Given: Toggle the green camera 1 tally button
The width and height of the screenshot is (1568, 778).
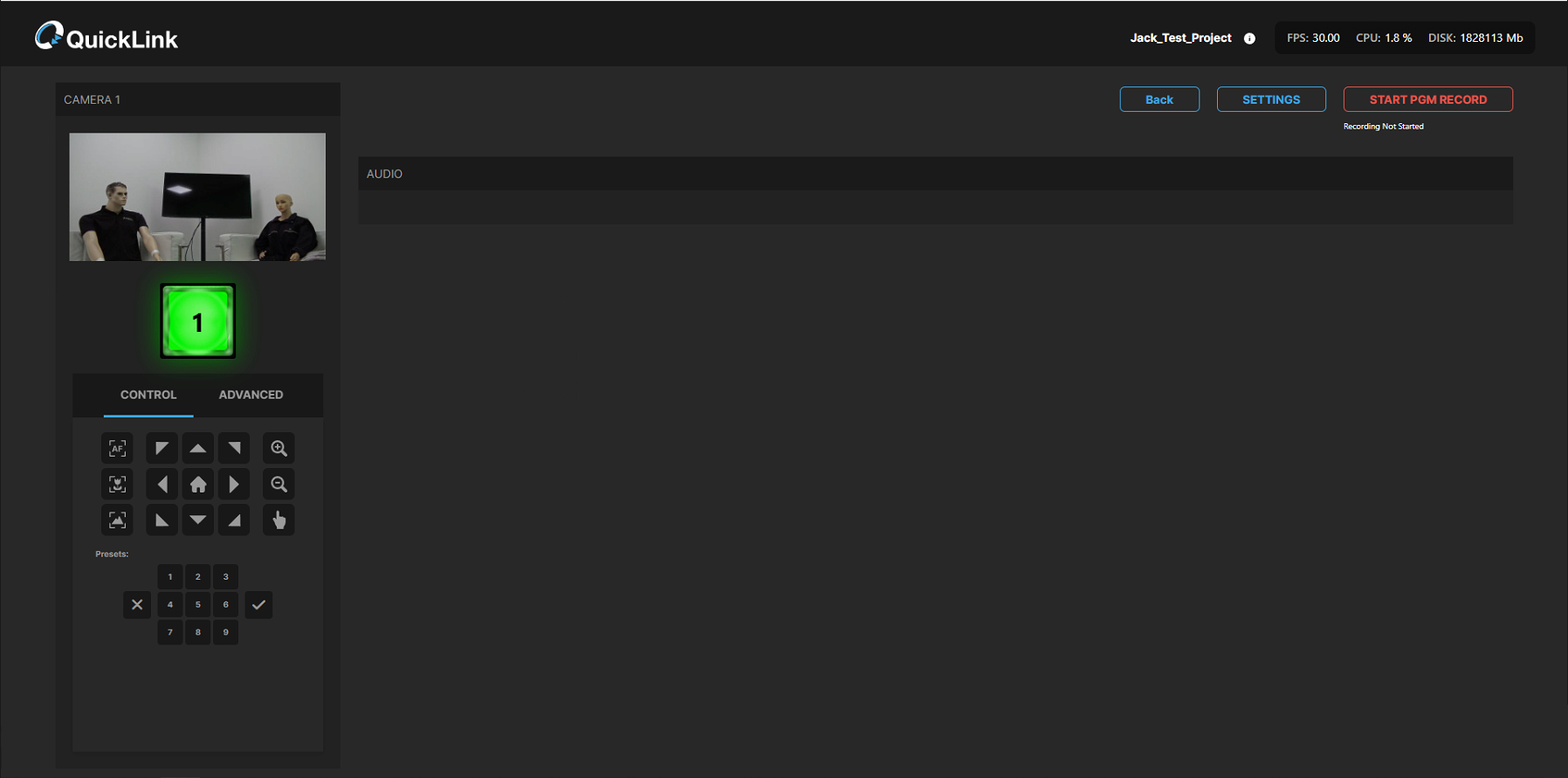Looking at the screenshot, I should click(x=197, y=321).
